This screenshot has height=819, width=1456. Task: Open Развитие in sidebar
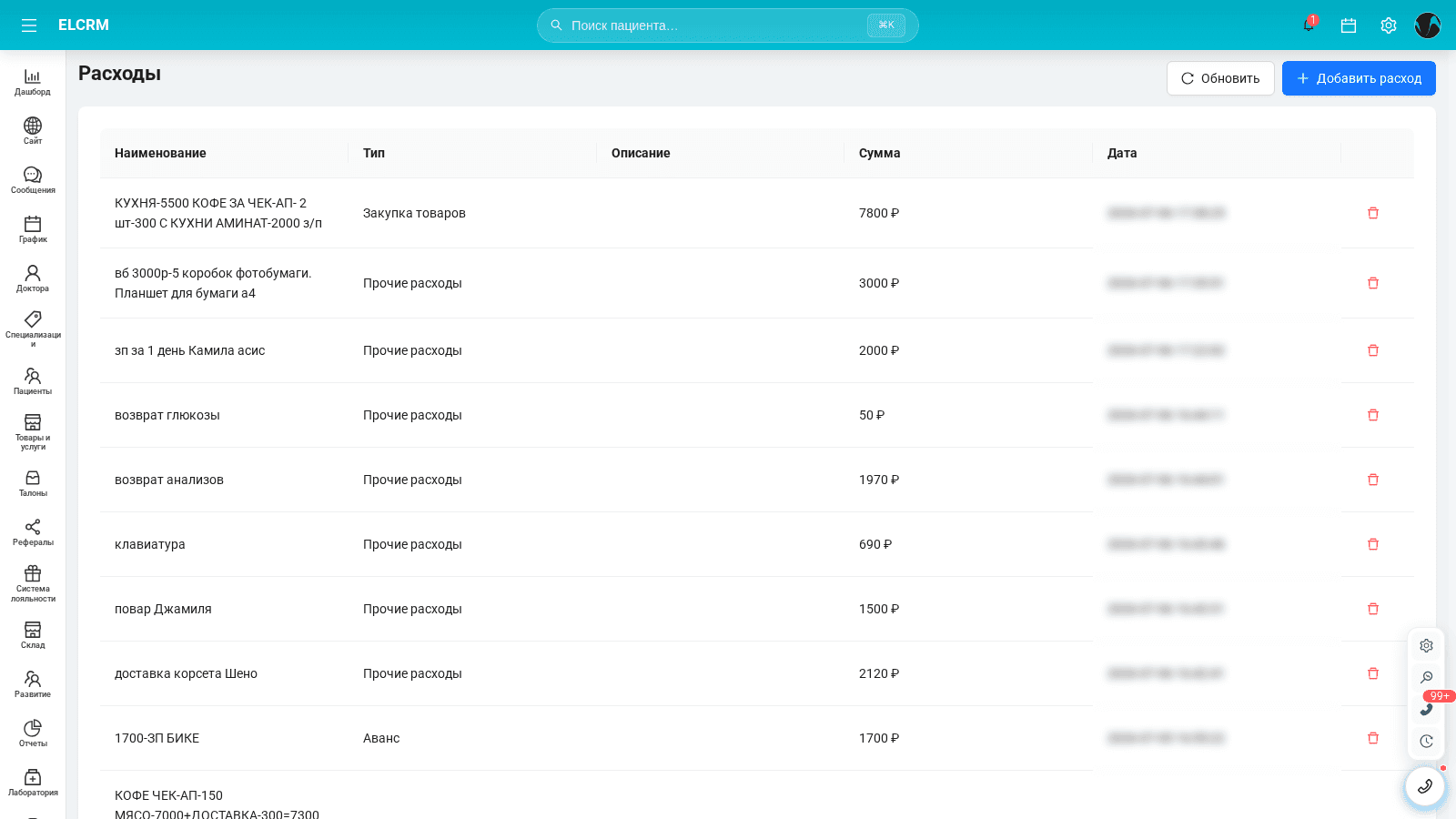pos(33,684)
